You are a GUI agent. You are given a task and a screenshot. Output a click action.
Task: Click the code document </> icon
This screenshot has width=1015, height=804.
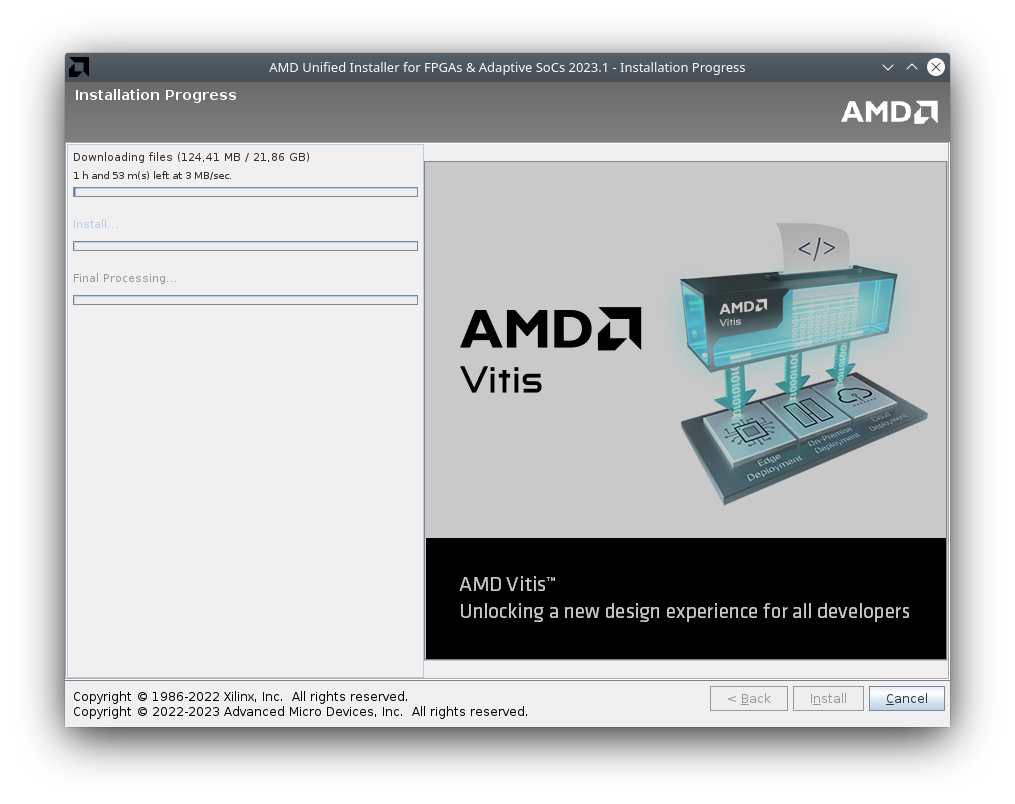[x=818, y=248]
